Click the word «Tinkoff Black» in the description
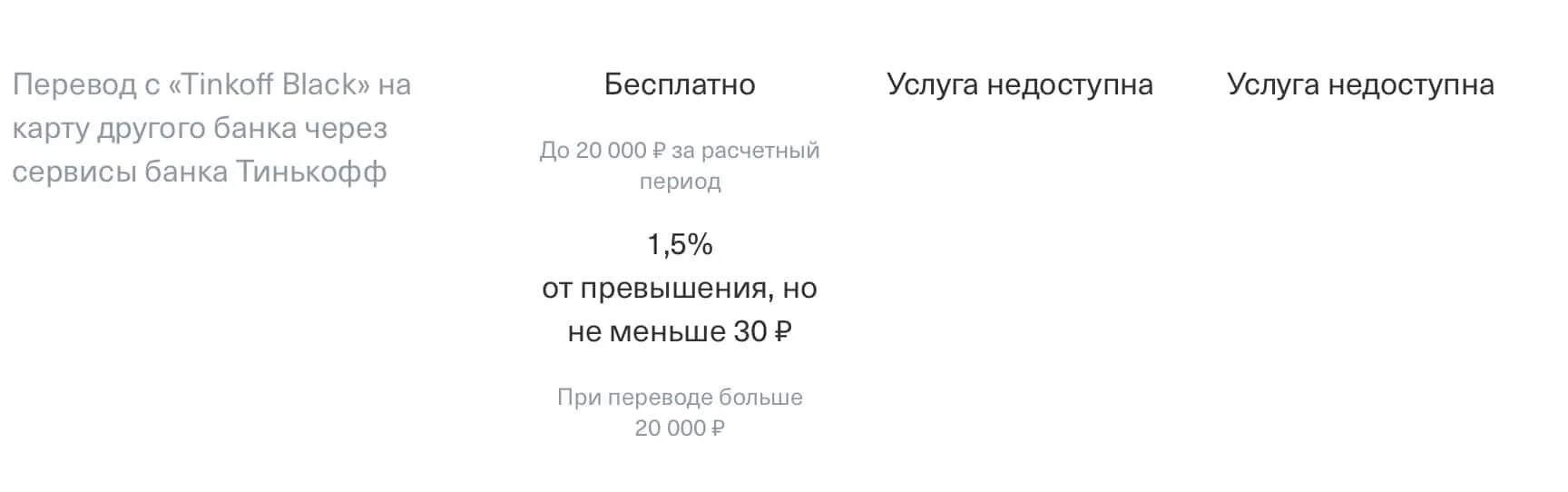The image size is (1568, 492). click(x=269, y=84)
